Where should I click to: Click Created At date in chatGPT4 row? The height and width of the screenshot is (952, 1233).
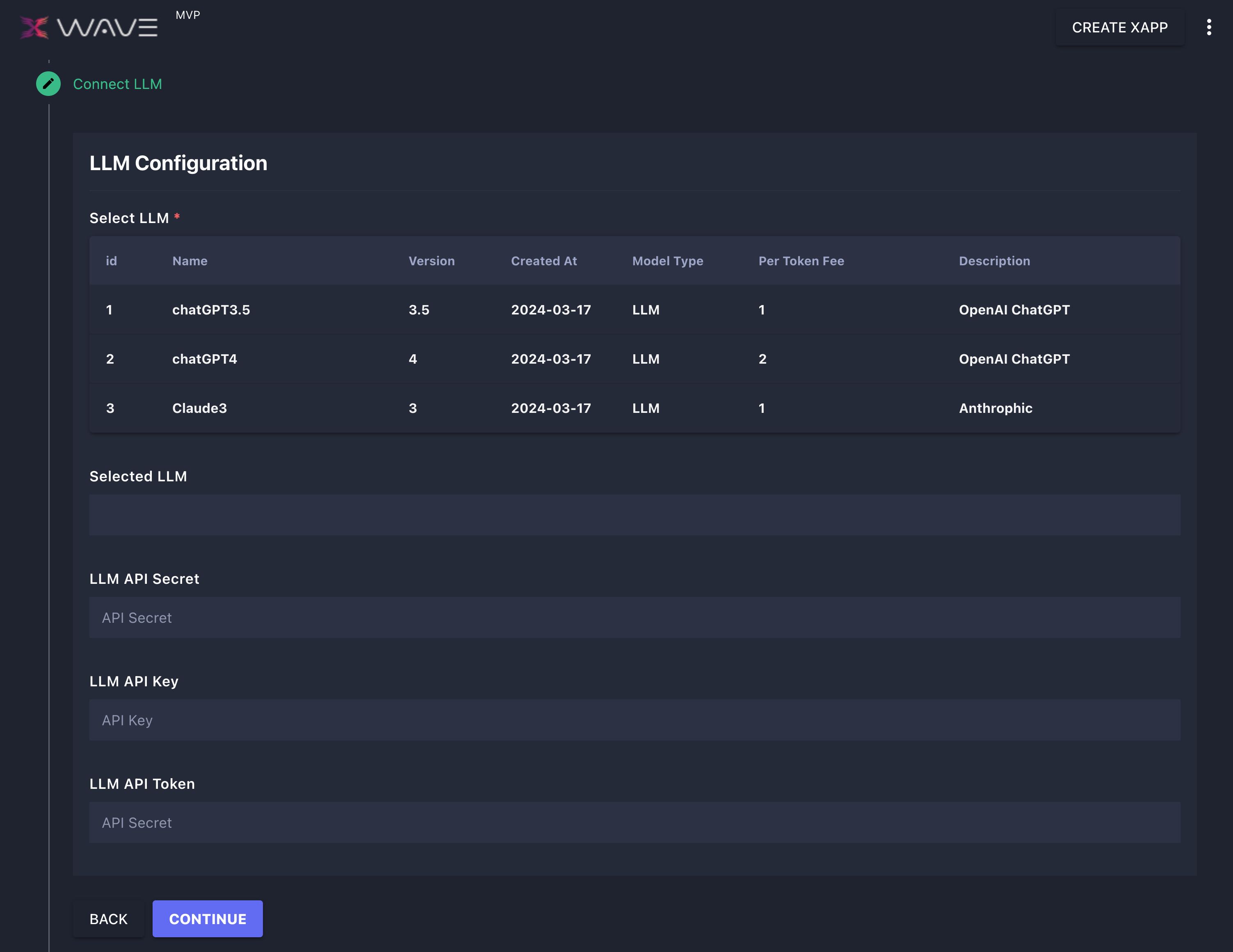tap(550, 359)
